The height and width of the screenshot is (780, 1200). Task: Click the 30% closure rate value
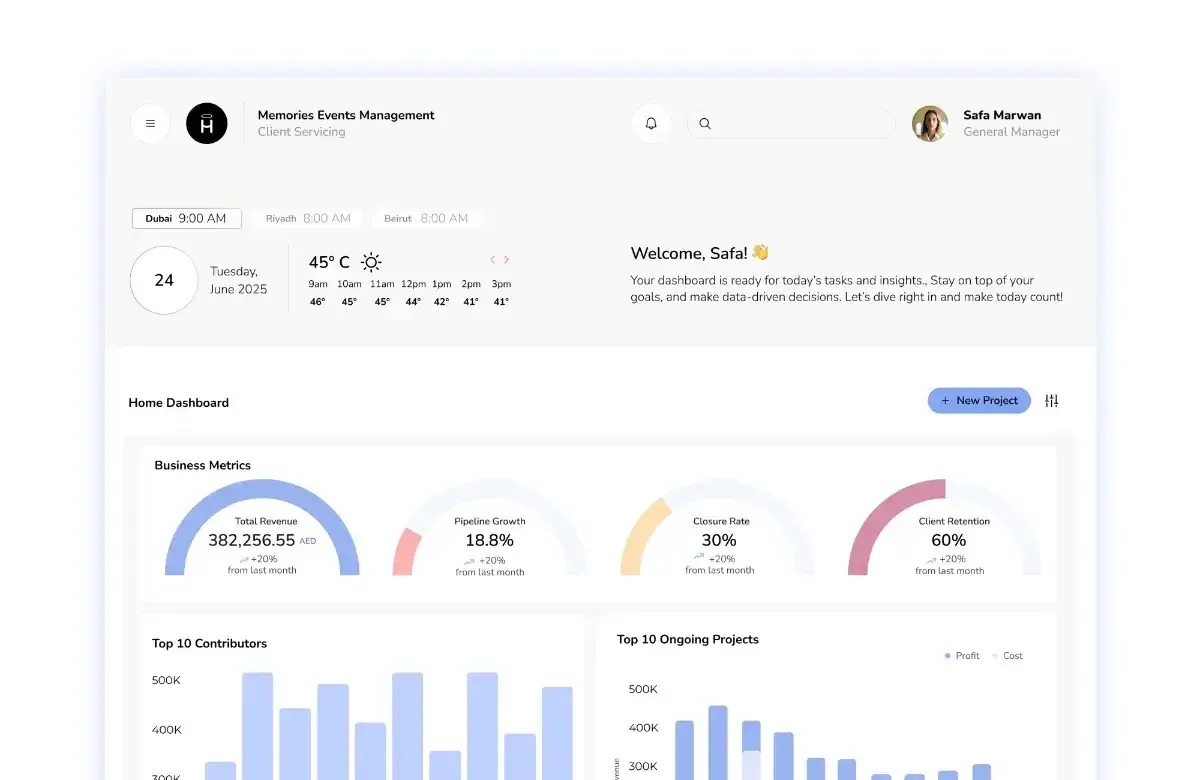[x=719, y=540]
